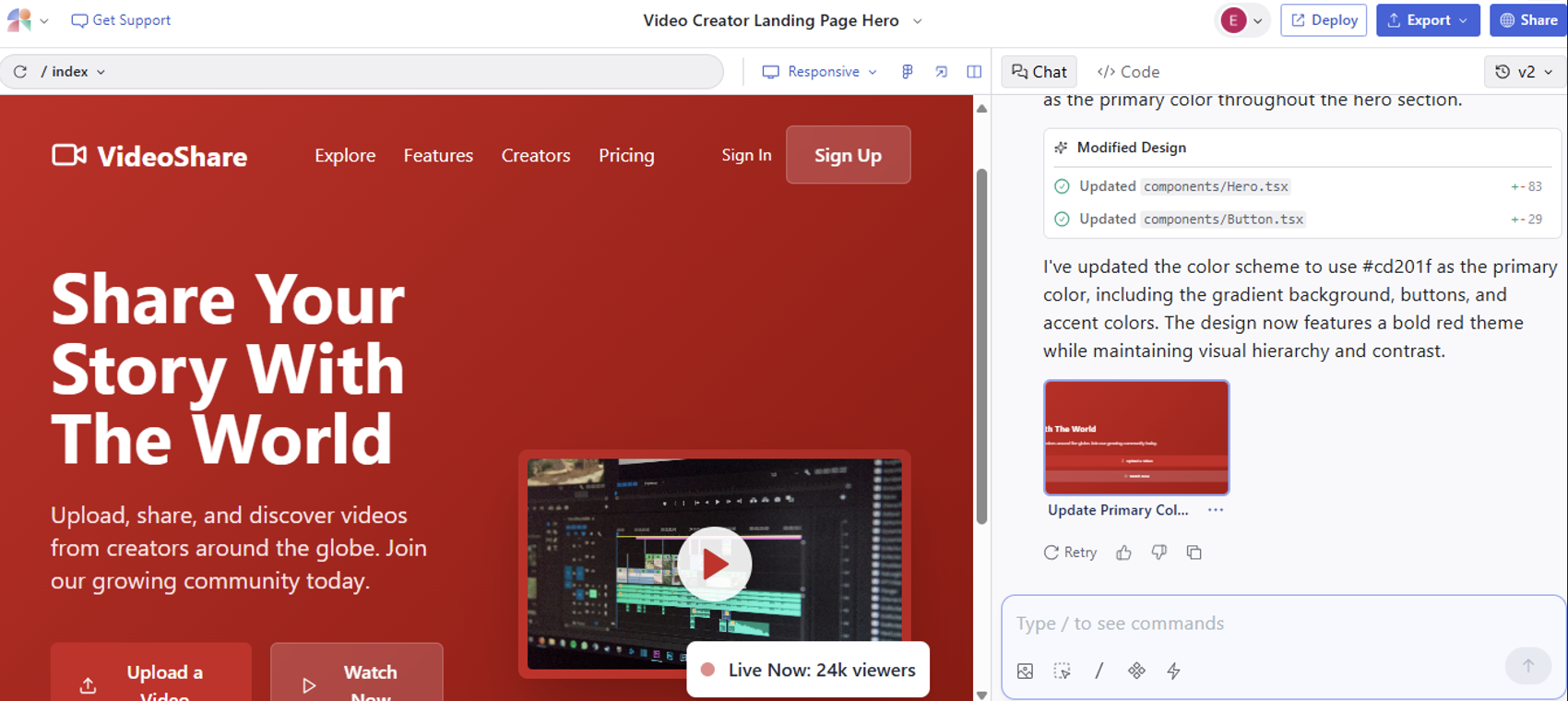Click the Get Support link
The image size is (1568, 701).
pos(121,20)
